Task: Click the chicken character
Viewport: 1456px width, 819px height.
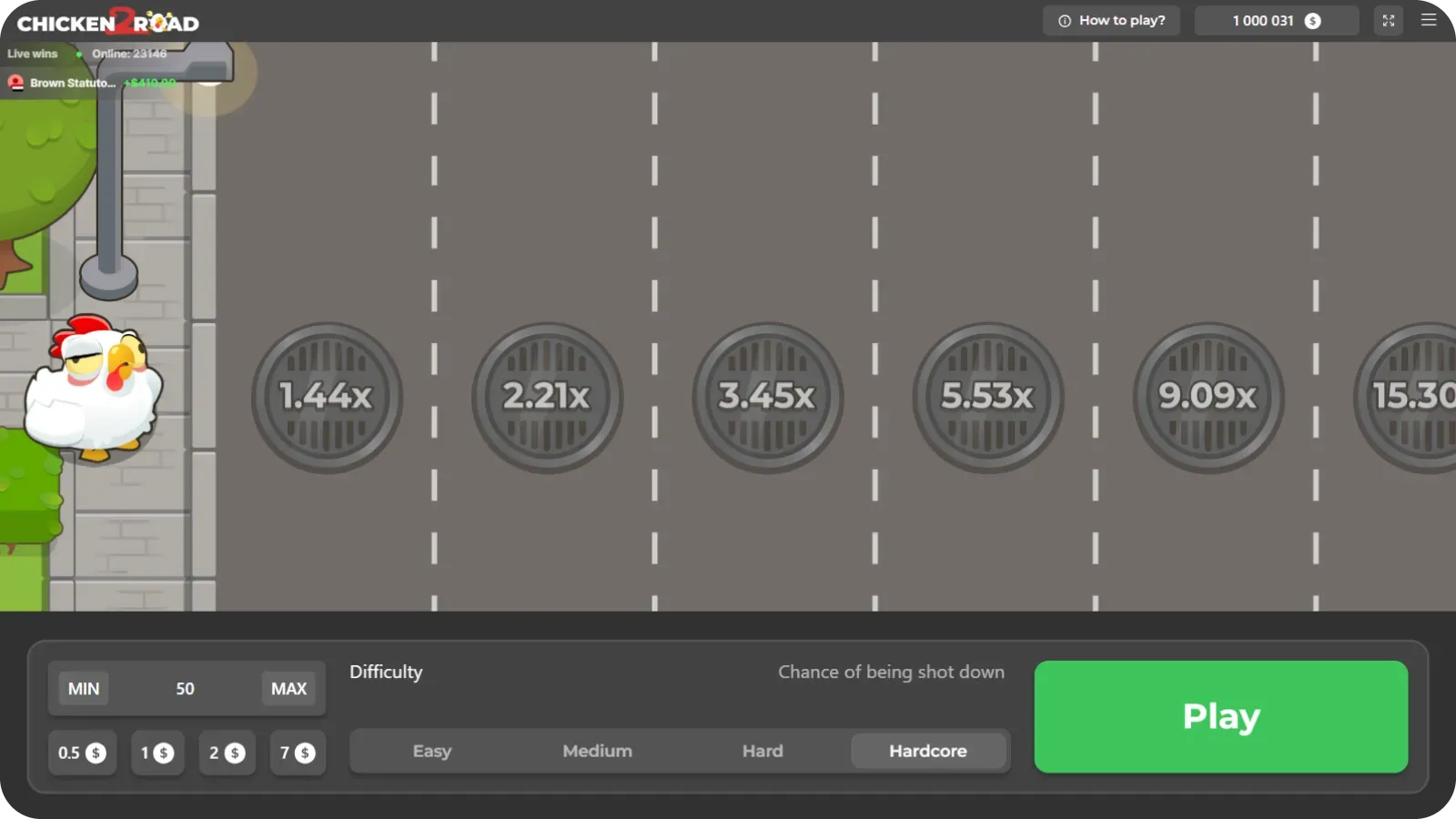Action: click(x=94, y=391)
